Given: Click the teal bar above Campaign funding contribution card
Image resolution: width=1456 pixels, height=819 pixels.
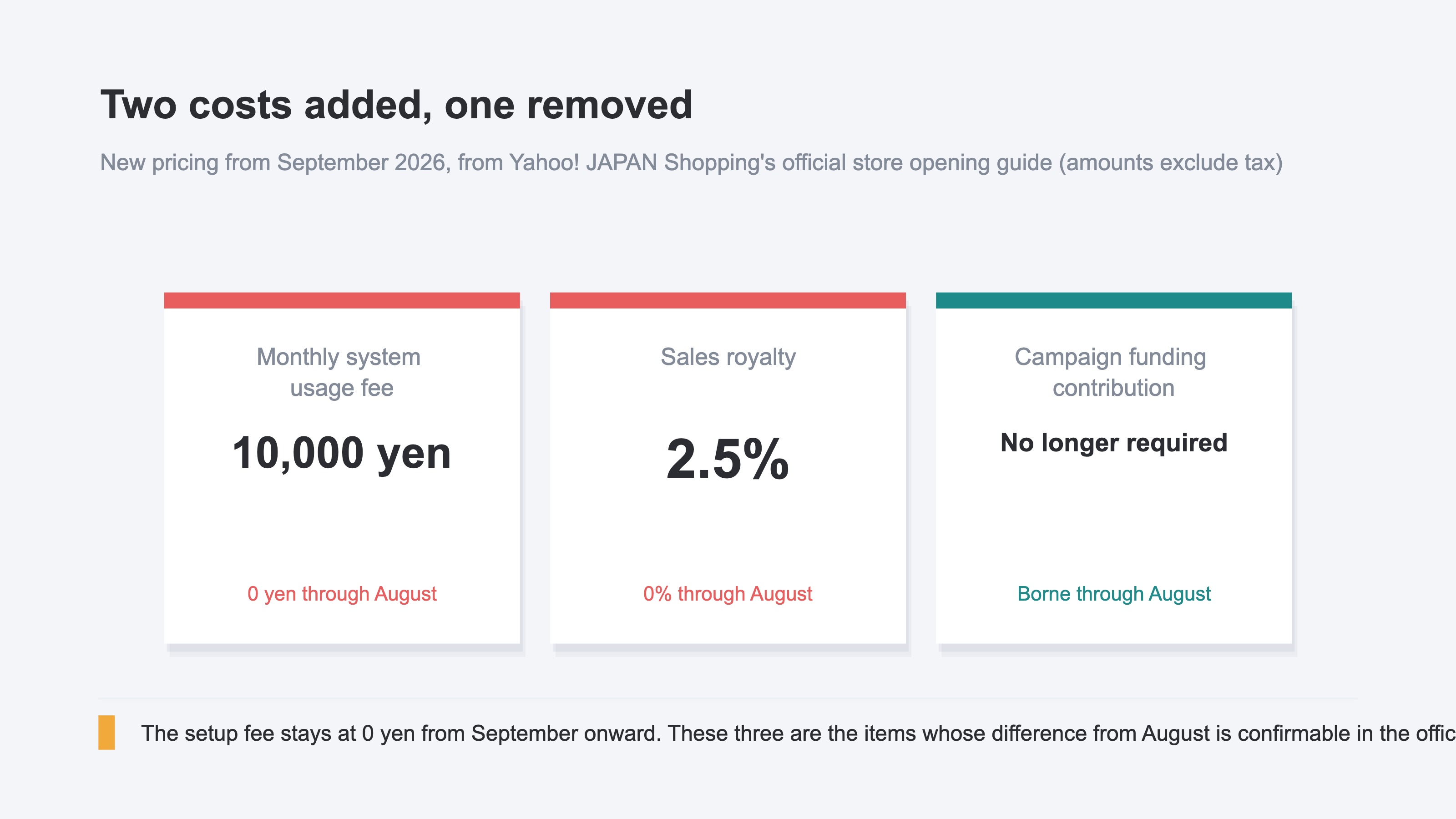Looking at the screenshot, I should [x=1113, y=300].
